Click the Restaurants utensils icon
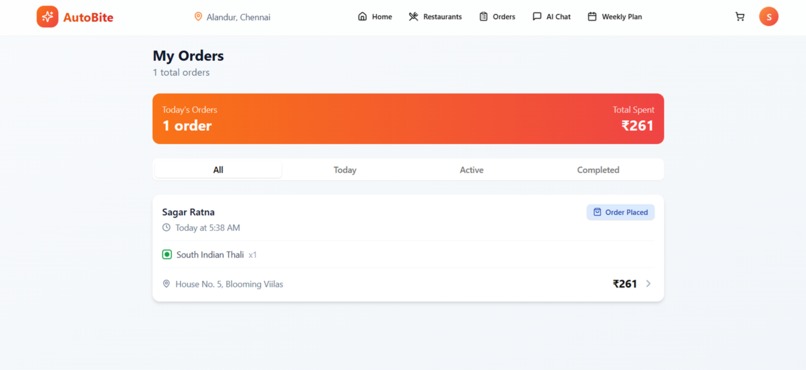Image resolution: width=806 pixels, height=370 pixels. (x=413, y=16)
